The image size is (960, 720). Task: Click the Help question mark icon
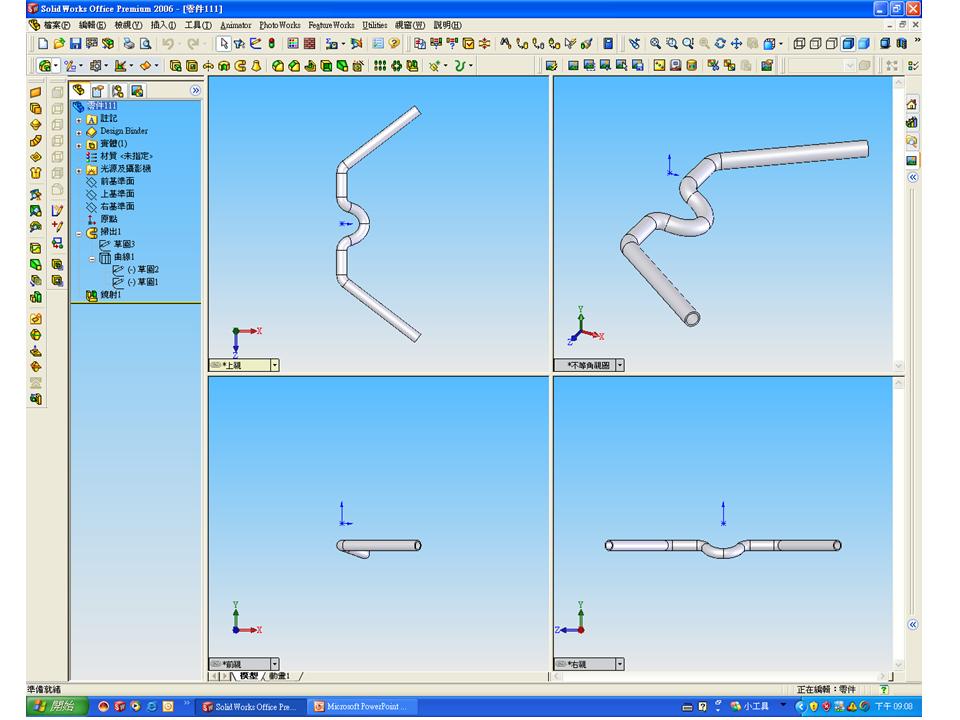pyautogui.click(x=394, y=43)
